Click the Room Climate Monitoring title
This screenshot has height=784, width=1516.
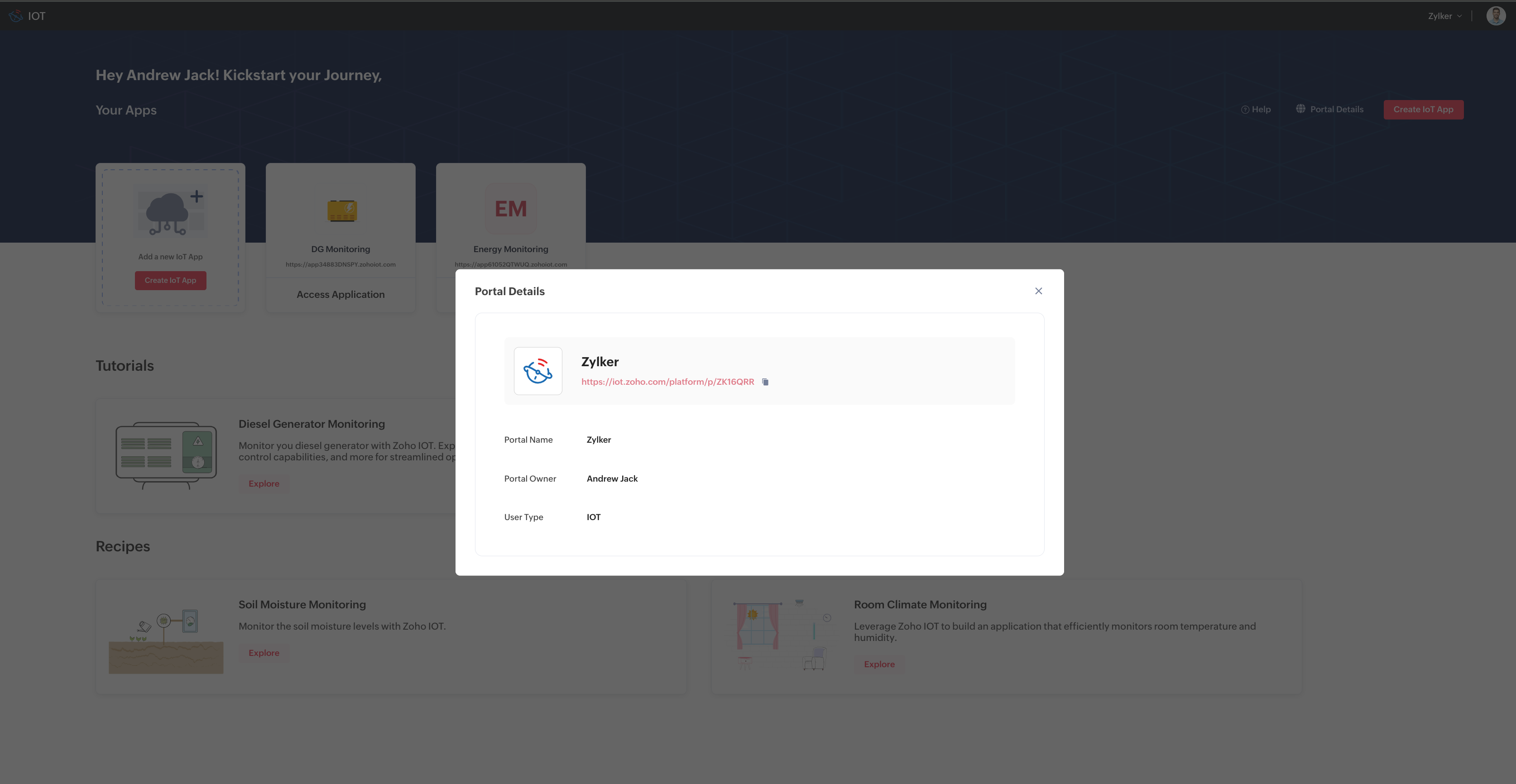pyautogui.click(x=921, y=605)
